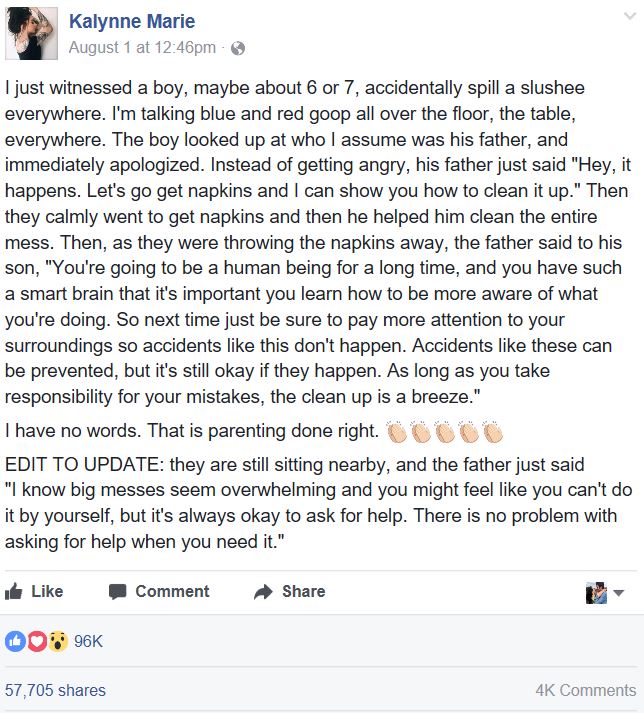Click the yellow Wow reaction icon
Viewport: 644px width, 713px height.
click(x=58, y=641)
